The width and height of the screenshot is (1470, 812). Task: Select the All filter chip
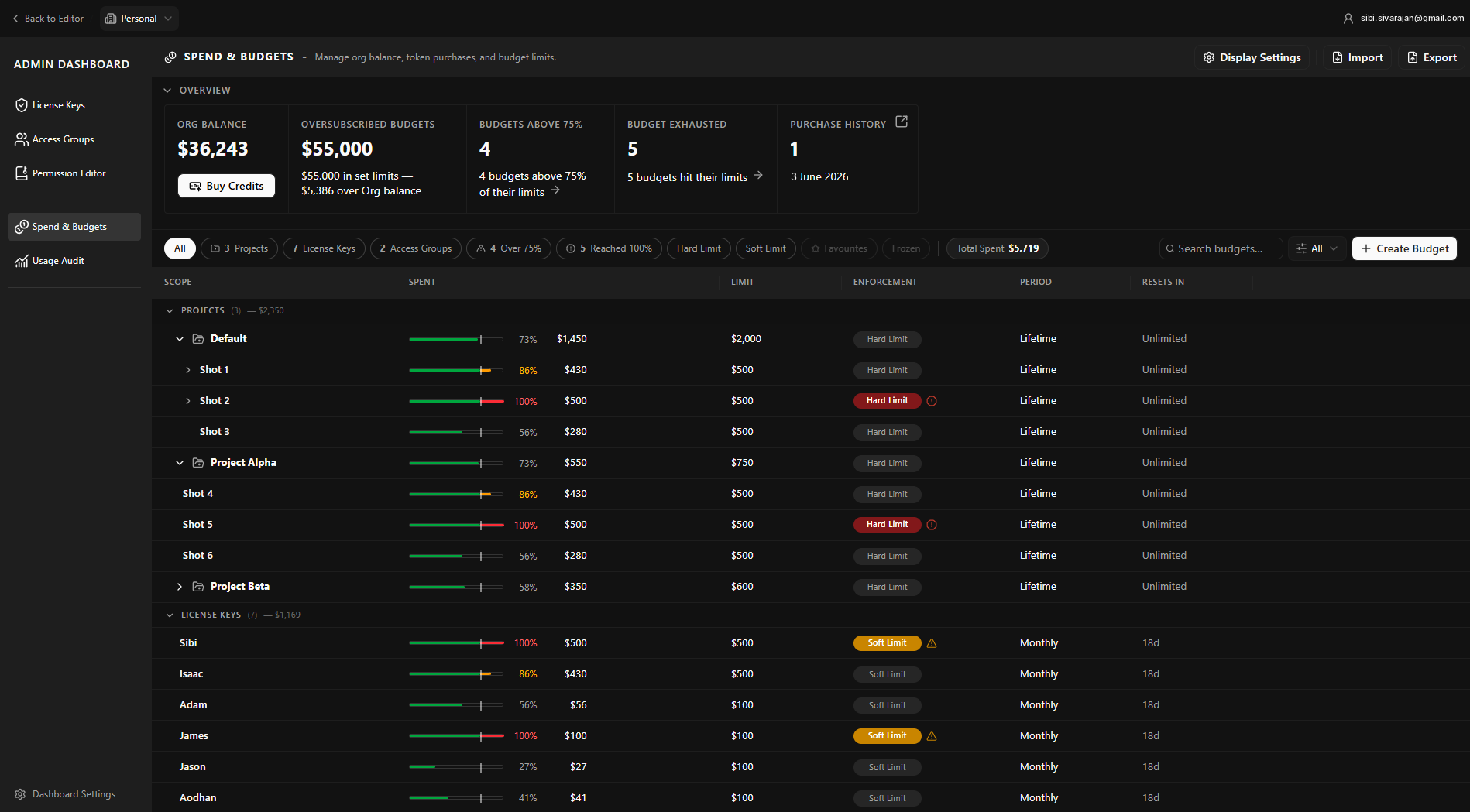point(180,248)
